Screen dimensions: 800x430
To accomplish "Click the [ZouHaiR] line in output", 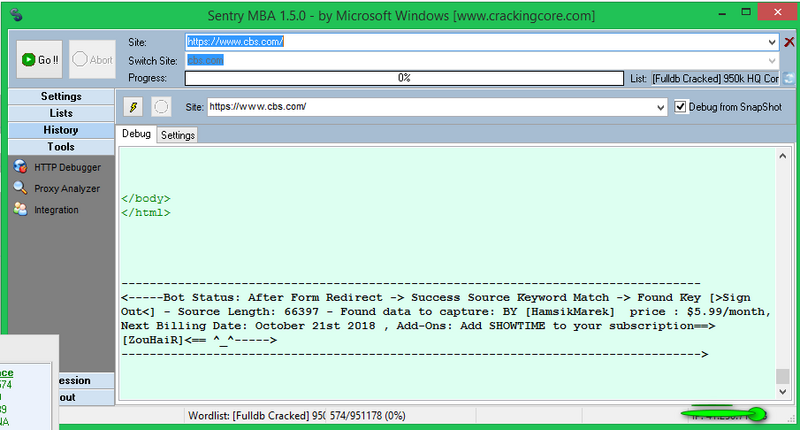I will coord(199,340).
